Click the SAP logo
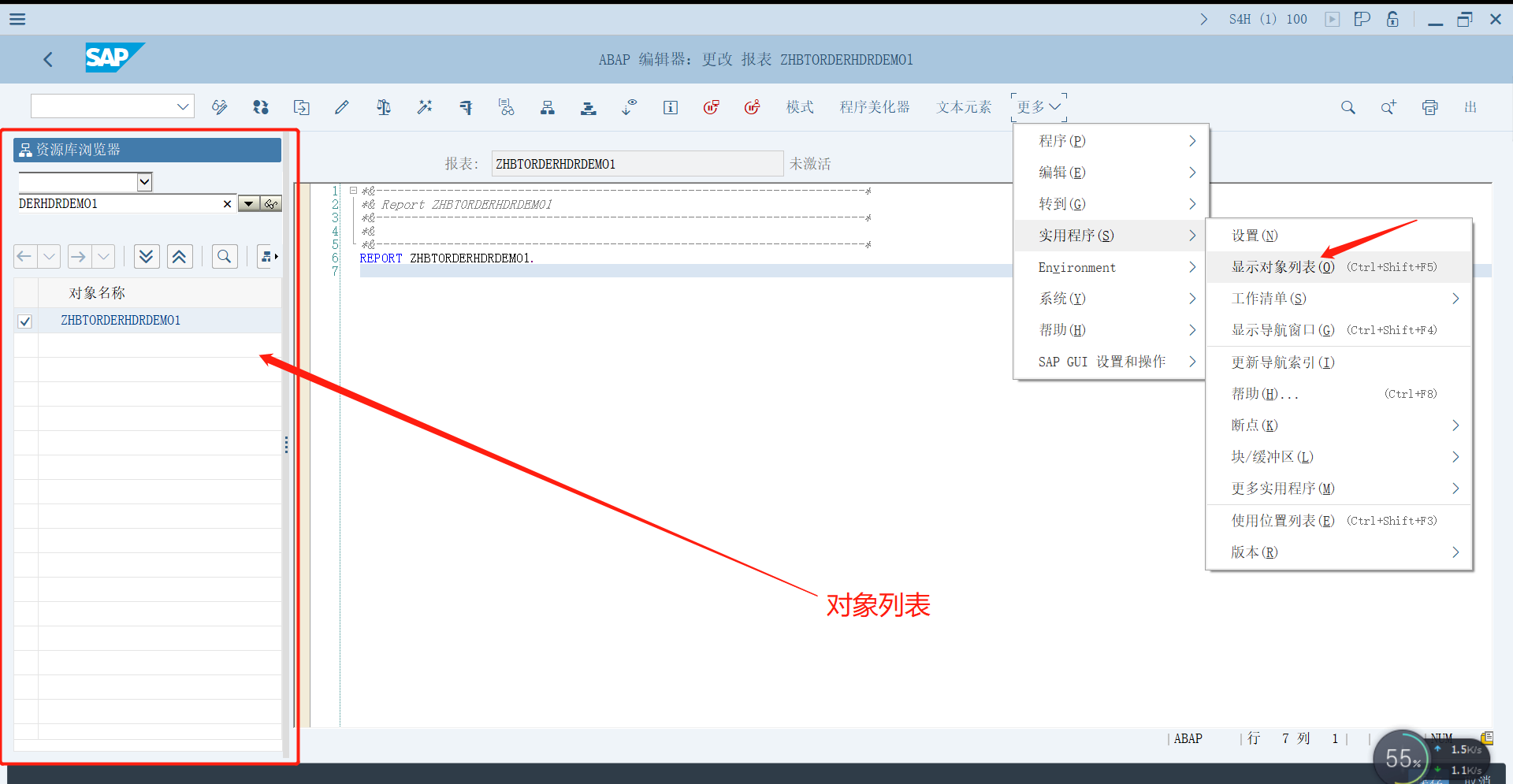This screenshot has height=784, width=1513. pos(114,58)
